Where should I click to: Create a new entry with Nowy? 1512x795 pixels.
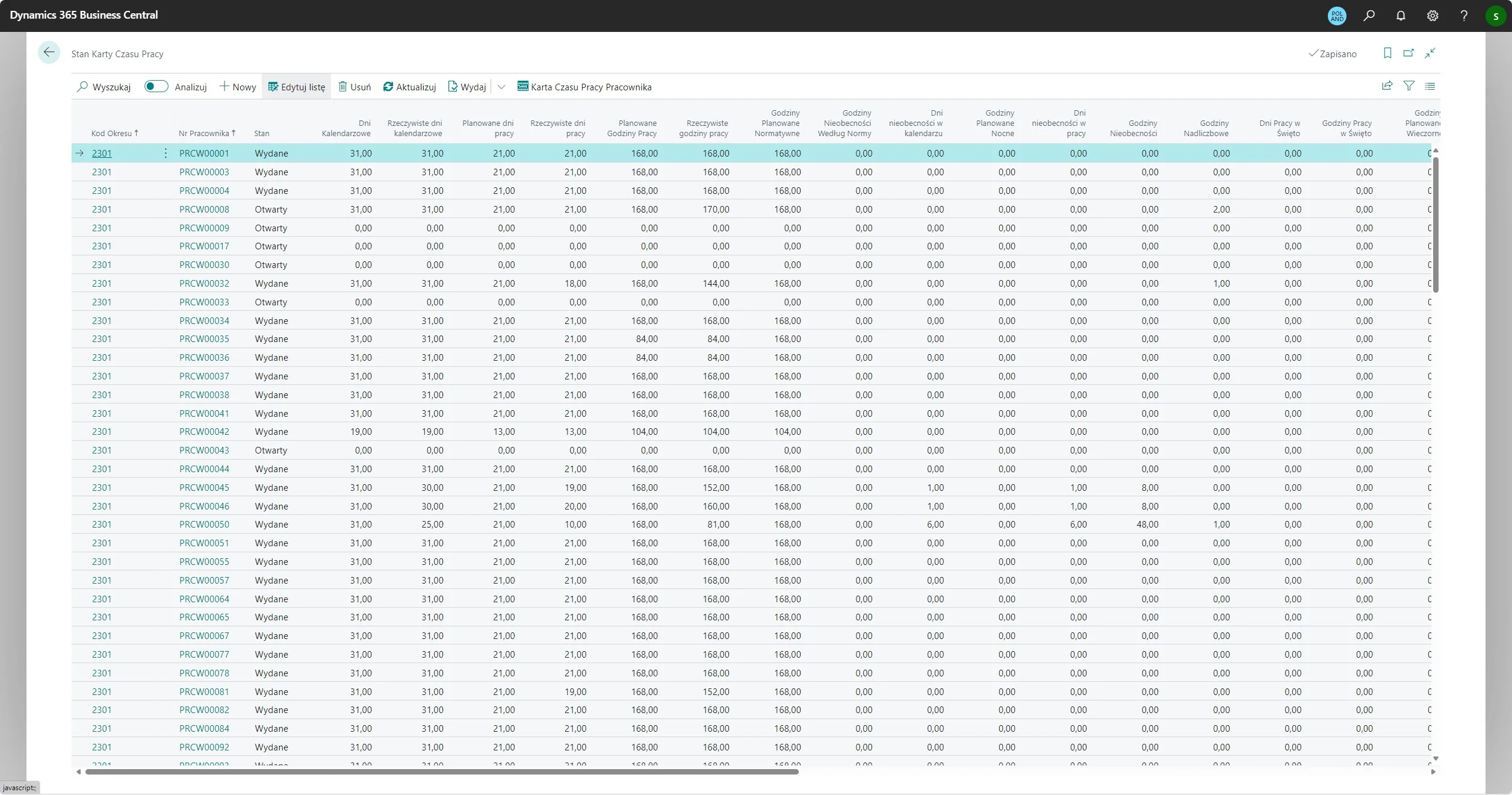(x=238, y=86)
